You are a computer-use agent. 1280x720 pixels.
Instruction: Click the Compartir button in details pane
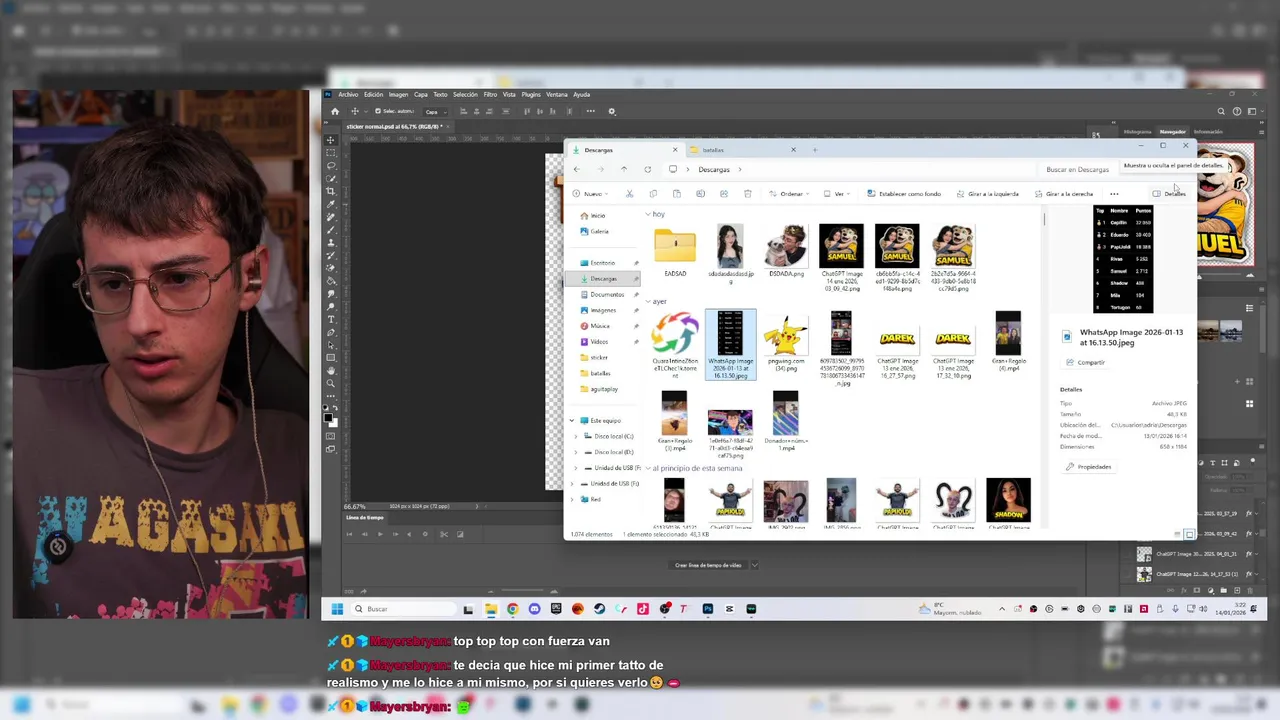[1086, 363]
